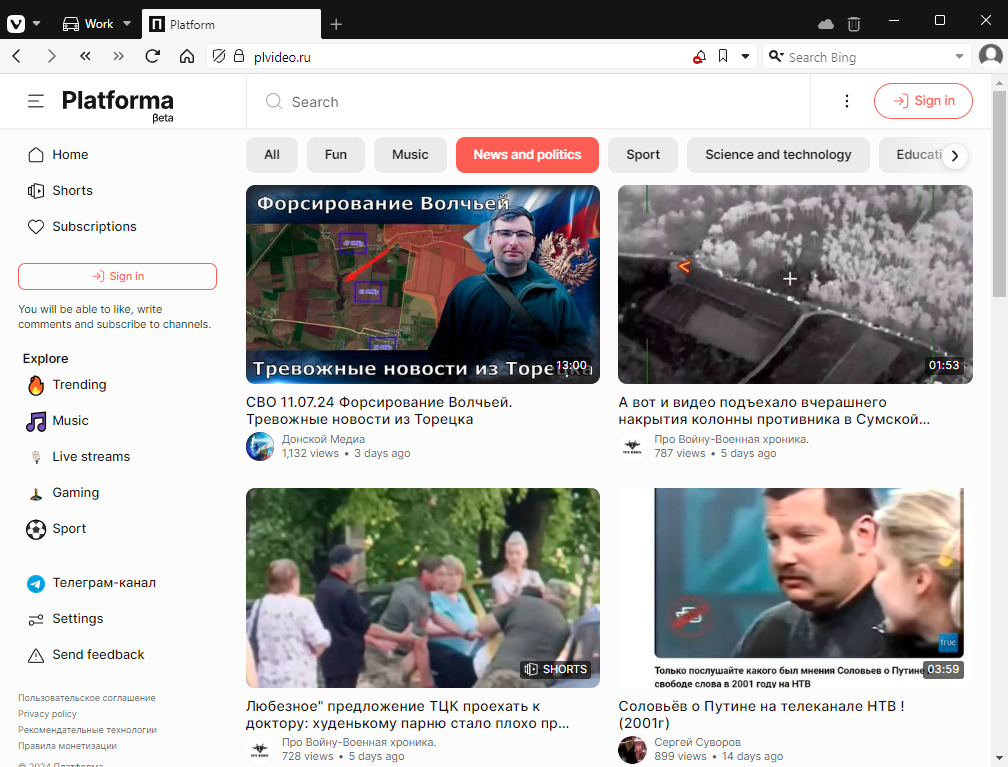Viewport: 1008px width, 767px height.
Task: Open search engine selector icon
Action: click(776, 57)
